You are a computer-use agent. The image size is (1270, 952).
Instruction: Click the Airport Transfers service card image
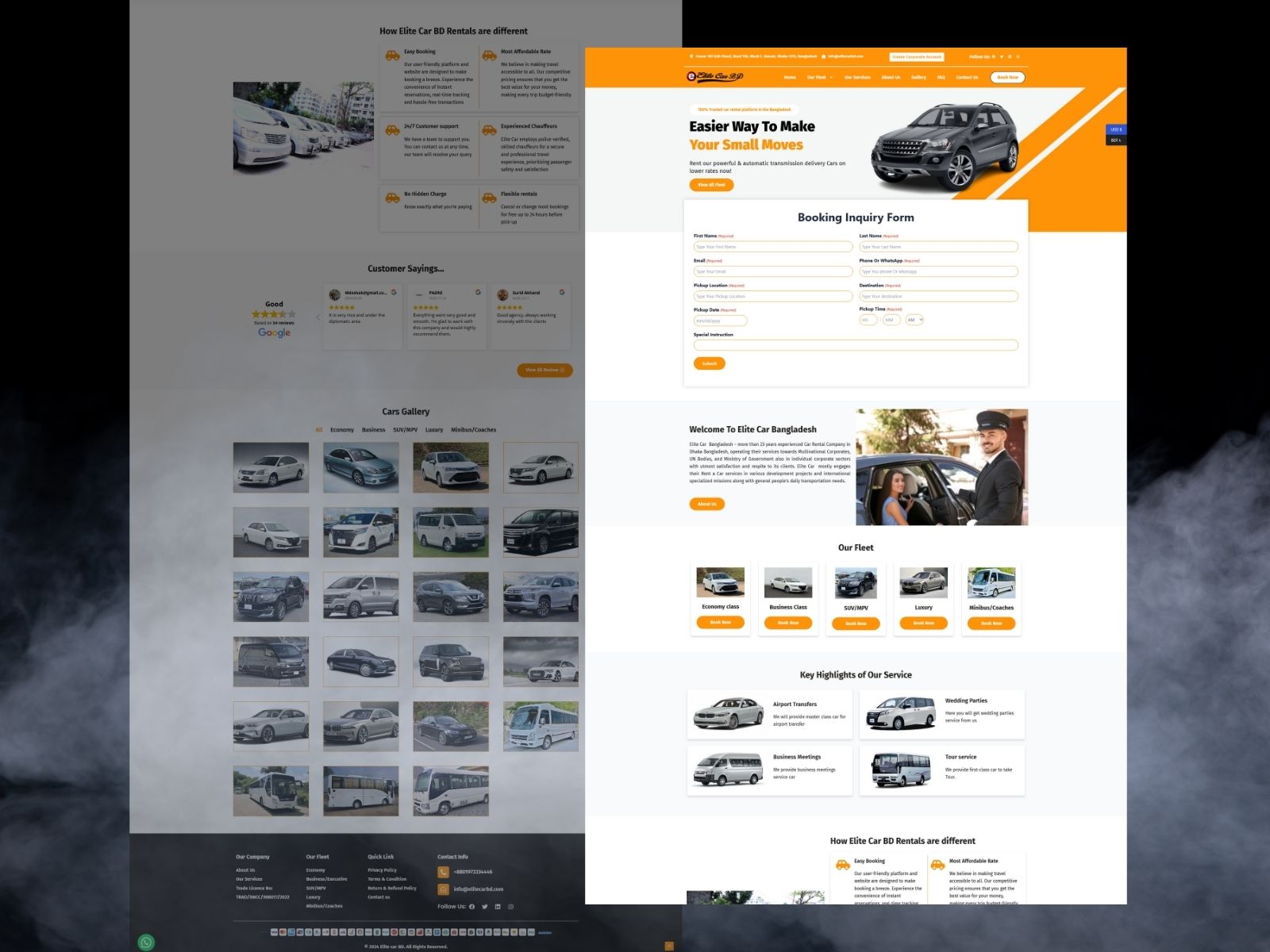tap(728, 713)
